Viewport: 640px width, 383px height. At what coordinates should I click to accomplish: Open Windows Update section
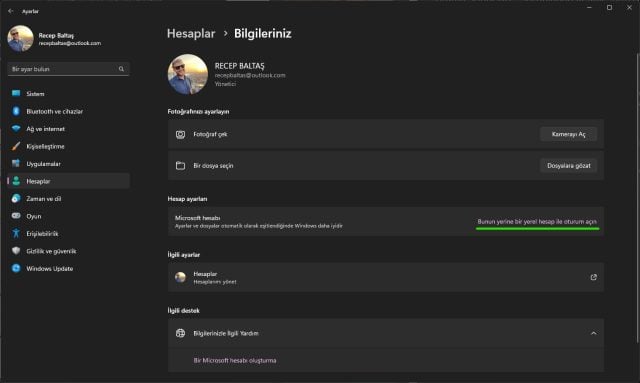click(69, 268)
